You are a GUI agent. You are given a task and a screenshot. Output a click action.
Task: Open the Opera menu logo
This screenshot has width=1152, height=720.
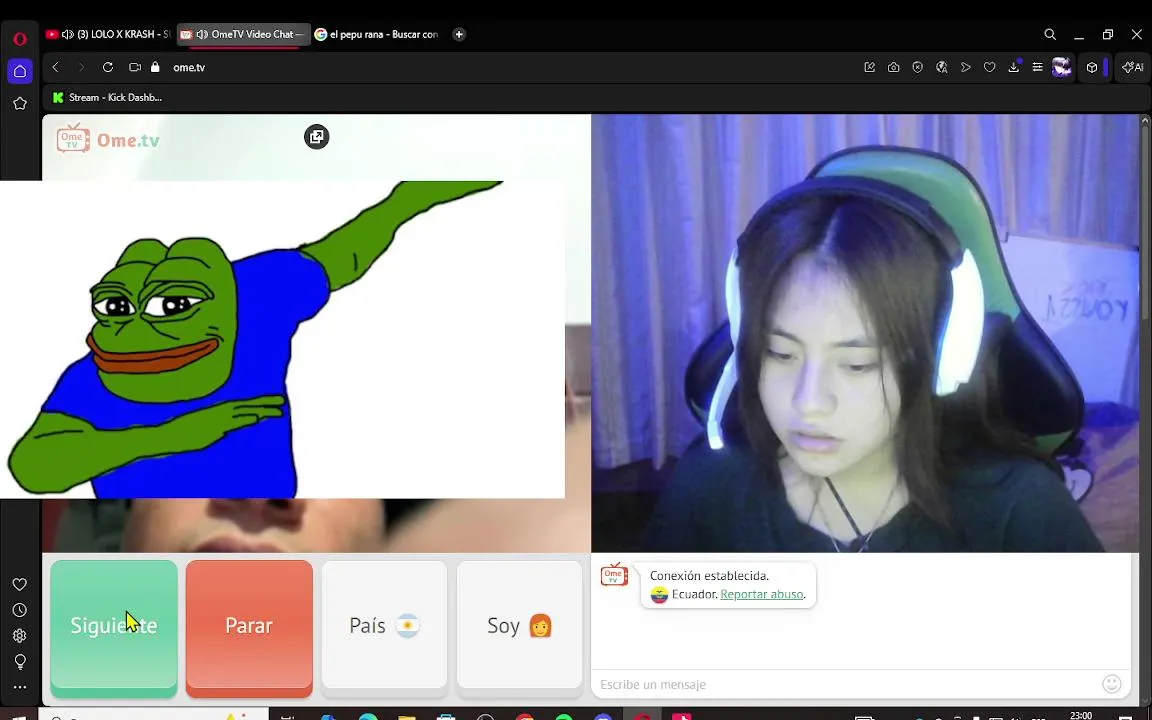20,39
